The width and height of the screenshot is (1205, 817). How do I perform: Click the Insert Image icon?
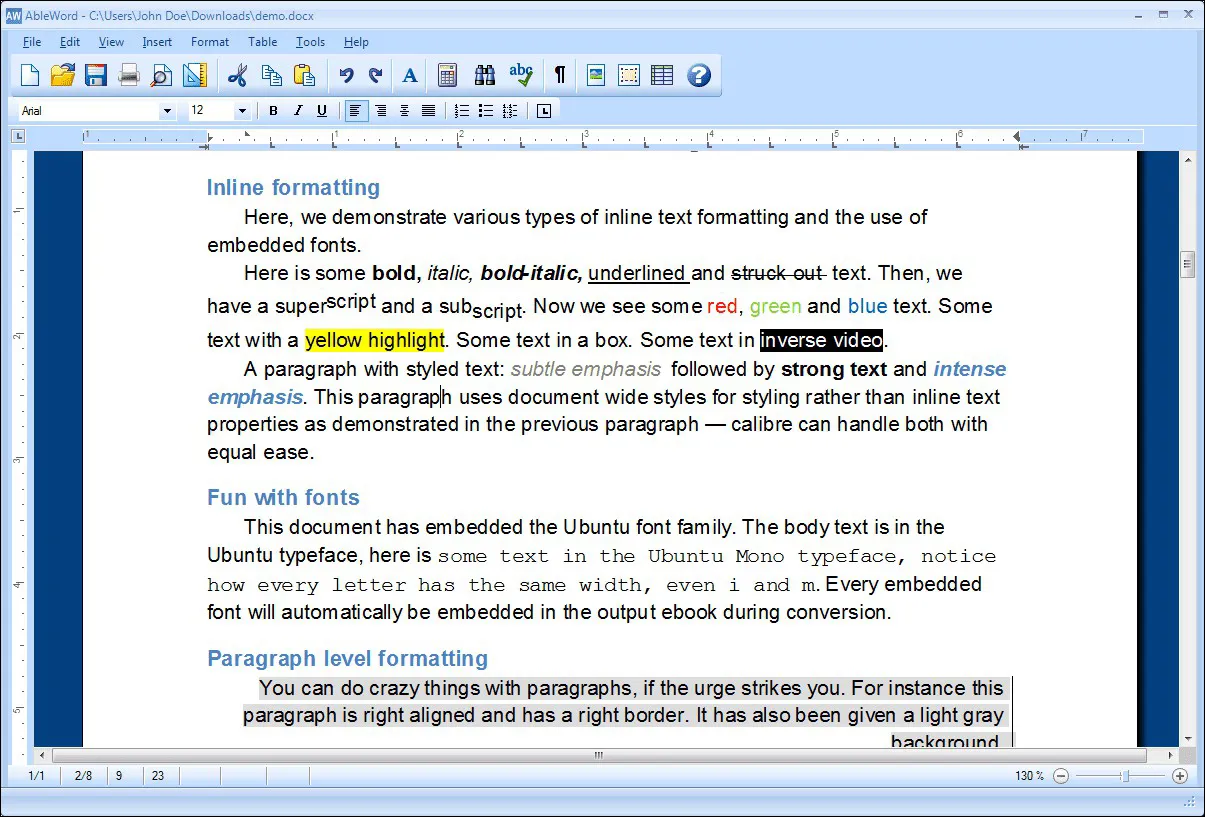pyautogui.click(x=596, y=75)
